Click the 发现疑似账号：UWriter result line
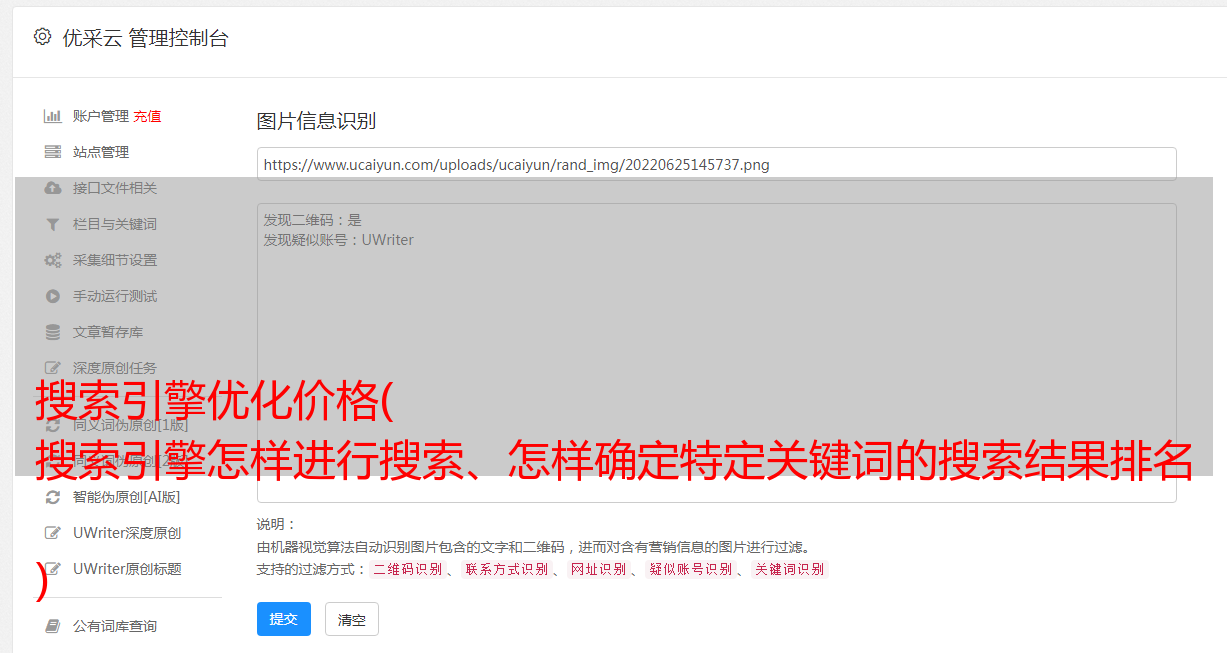 tap(338, 240)
